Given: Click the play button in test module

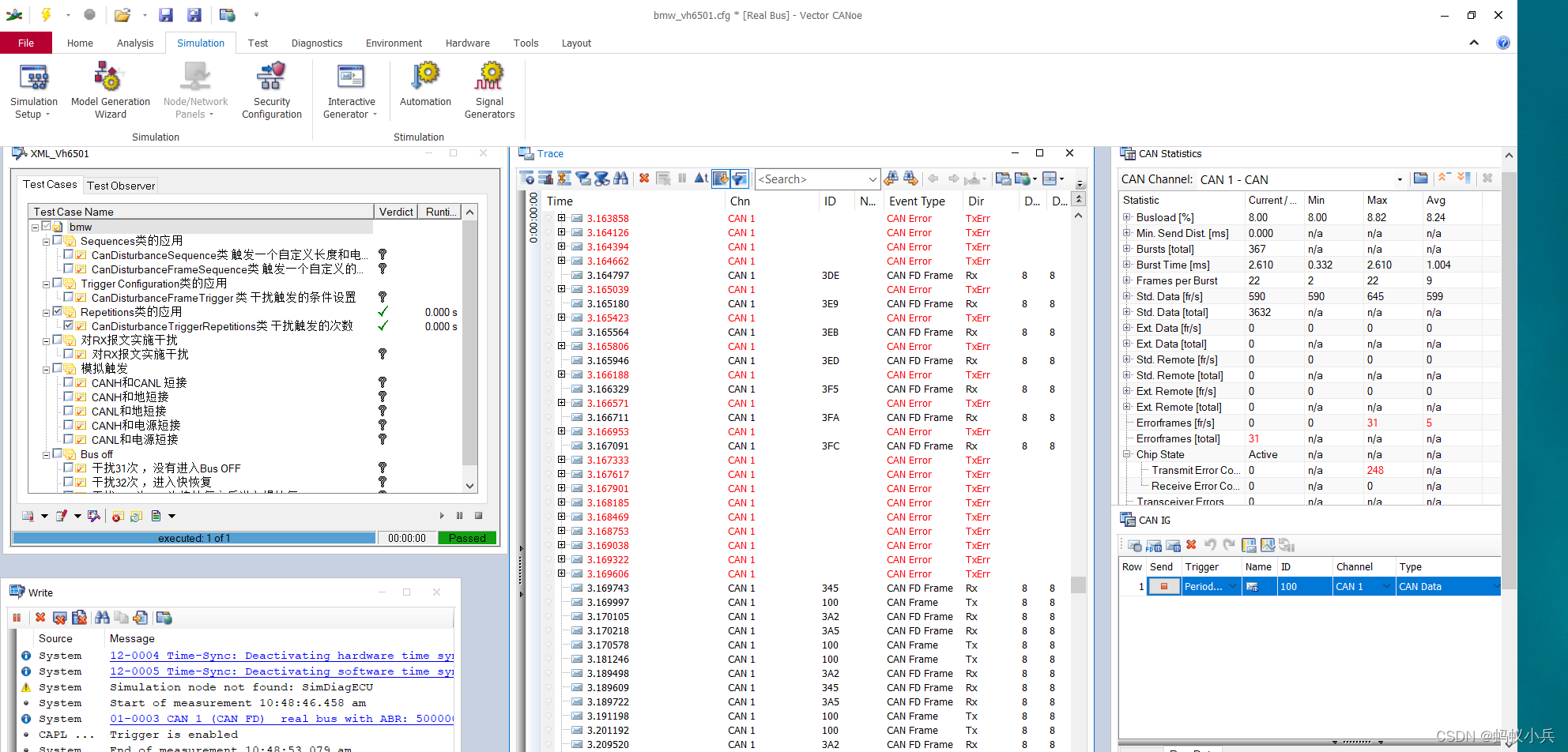Looking at the screenshot, I should point(442,516).
